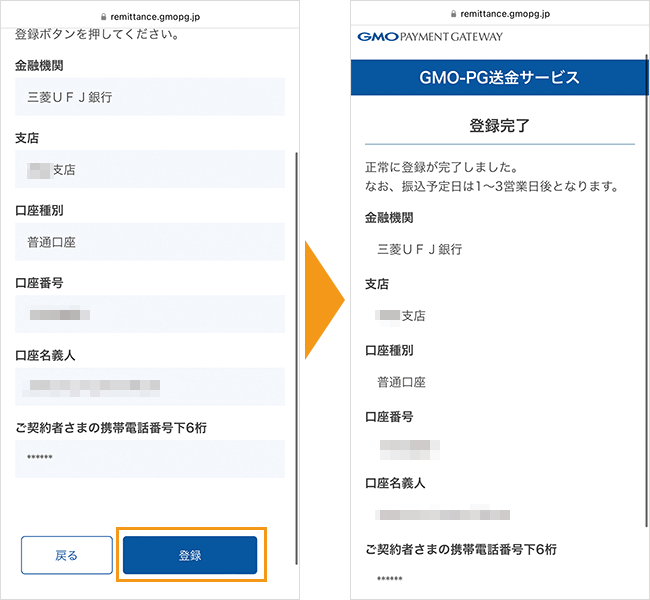
Task: Click the 支店 field on the confirmation screen
Action: pyautogui.click(x=150, y=169)
